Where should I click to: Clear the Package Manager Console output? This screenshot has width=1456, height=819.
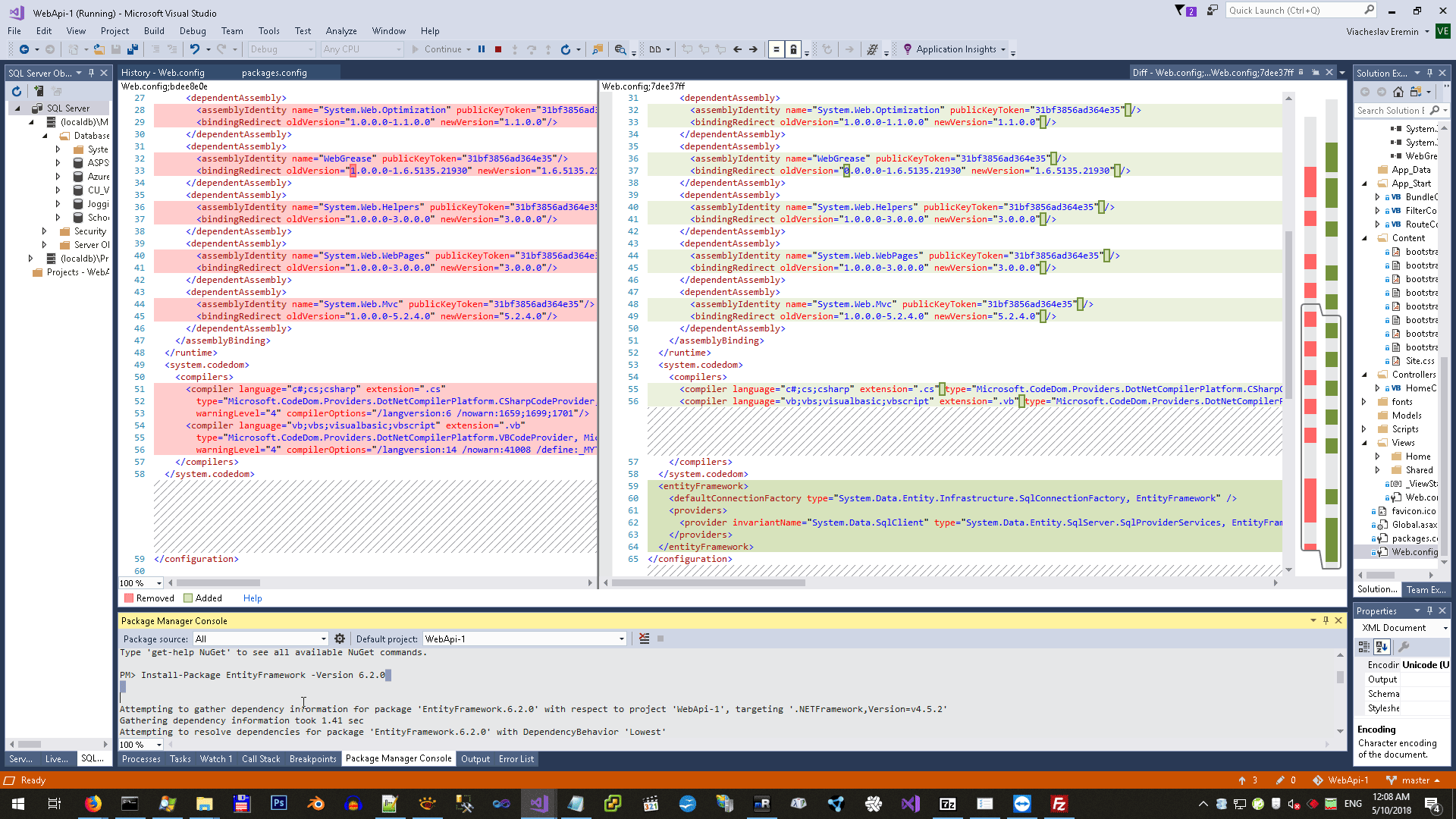pyautogui.click(x=644, y=639)
